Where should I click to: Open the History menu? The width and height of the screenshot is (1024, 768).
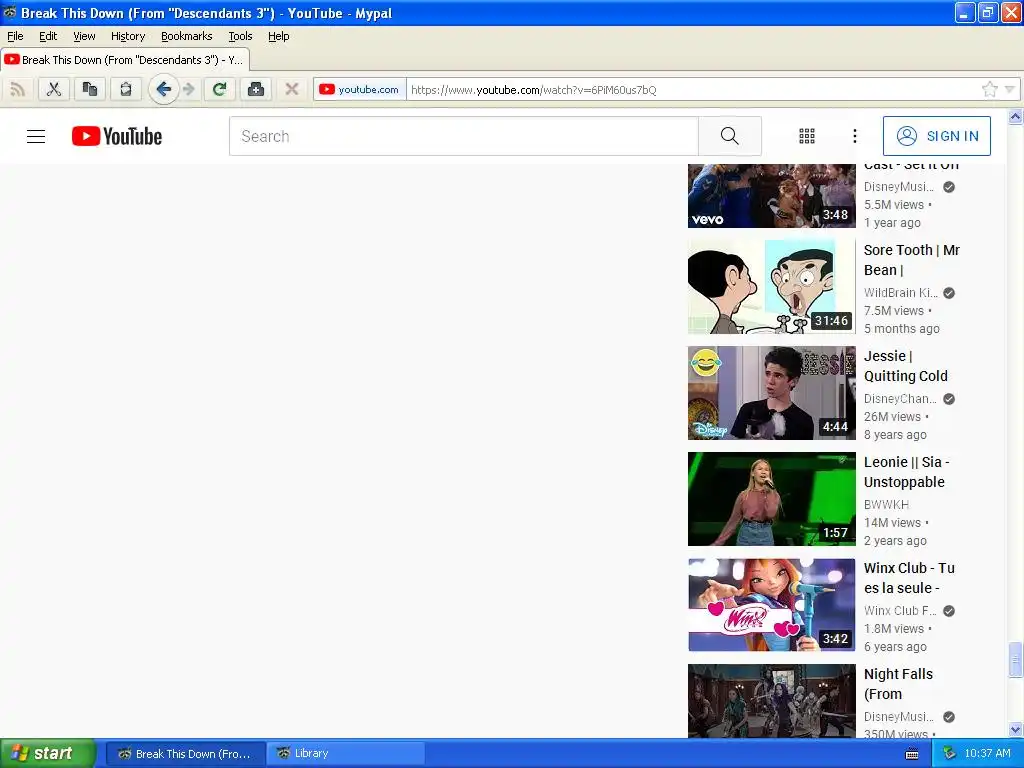coord(128,36)
